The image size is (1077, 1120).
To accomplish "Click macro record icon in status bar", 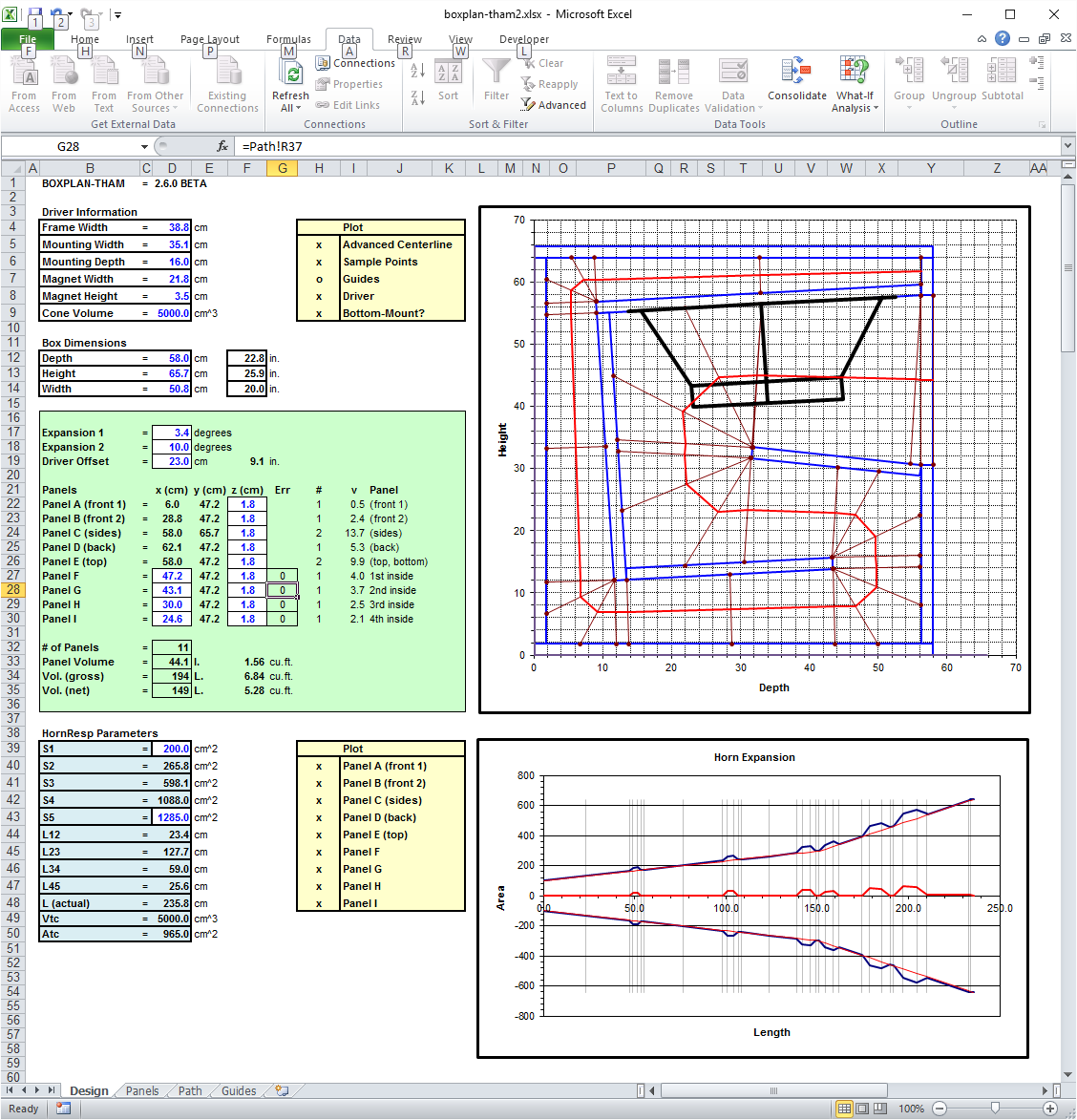I will click(x=64, y=1109).
